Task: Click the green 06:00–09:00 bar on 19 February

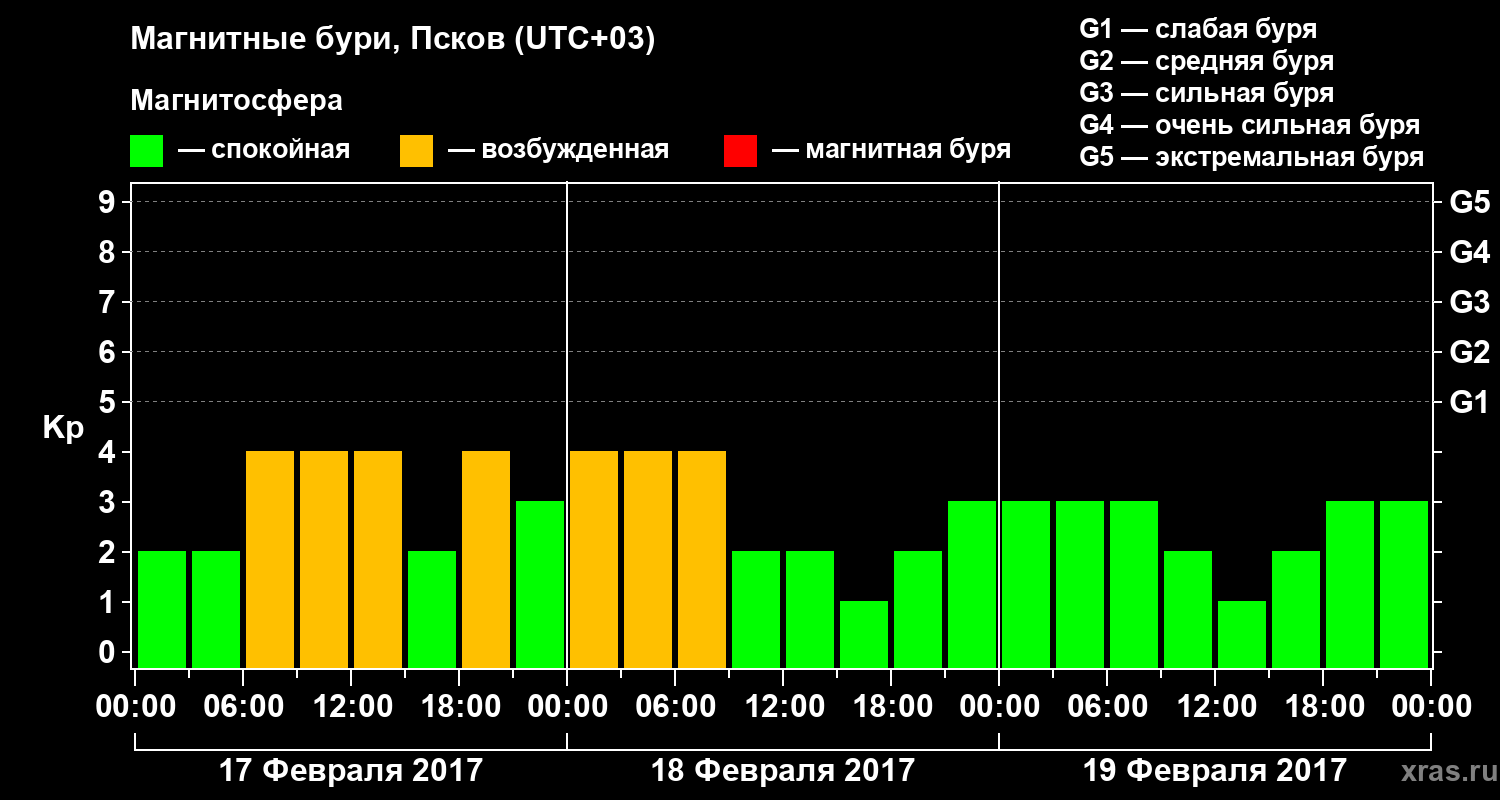Action: (x=1134, y=584)
